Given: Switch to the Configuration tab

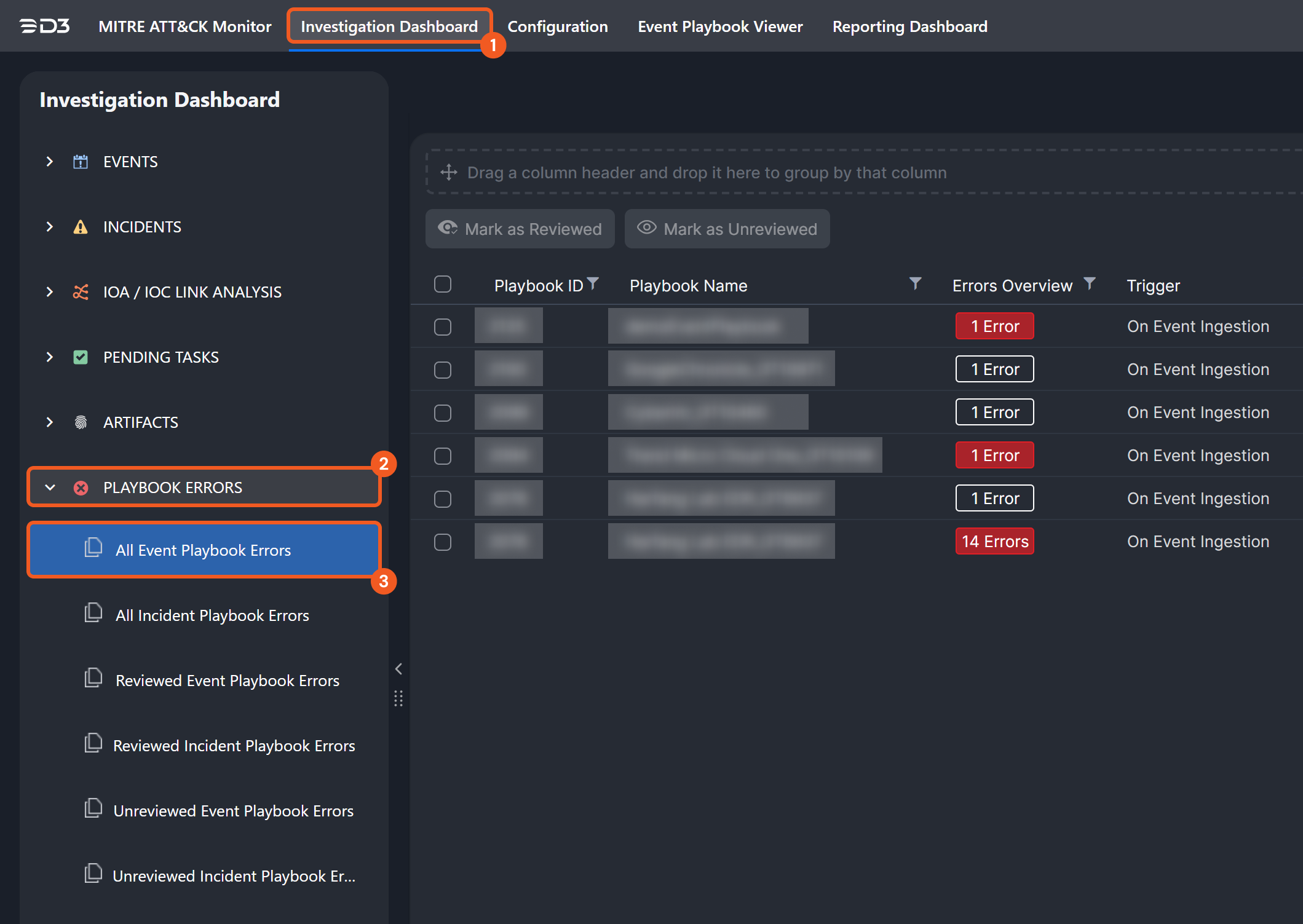Looking at the screenshot, I should coord(557,26).
